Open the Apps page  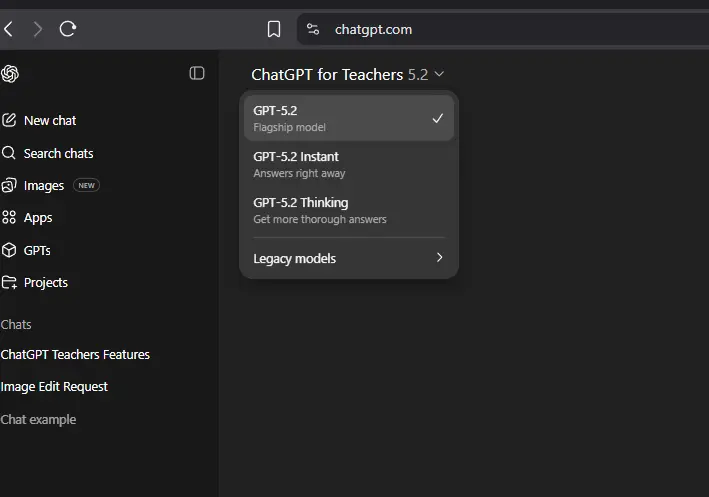click(27, 218)
